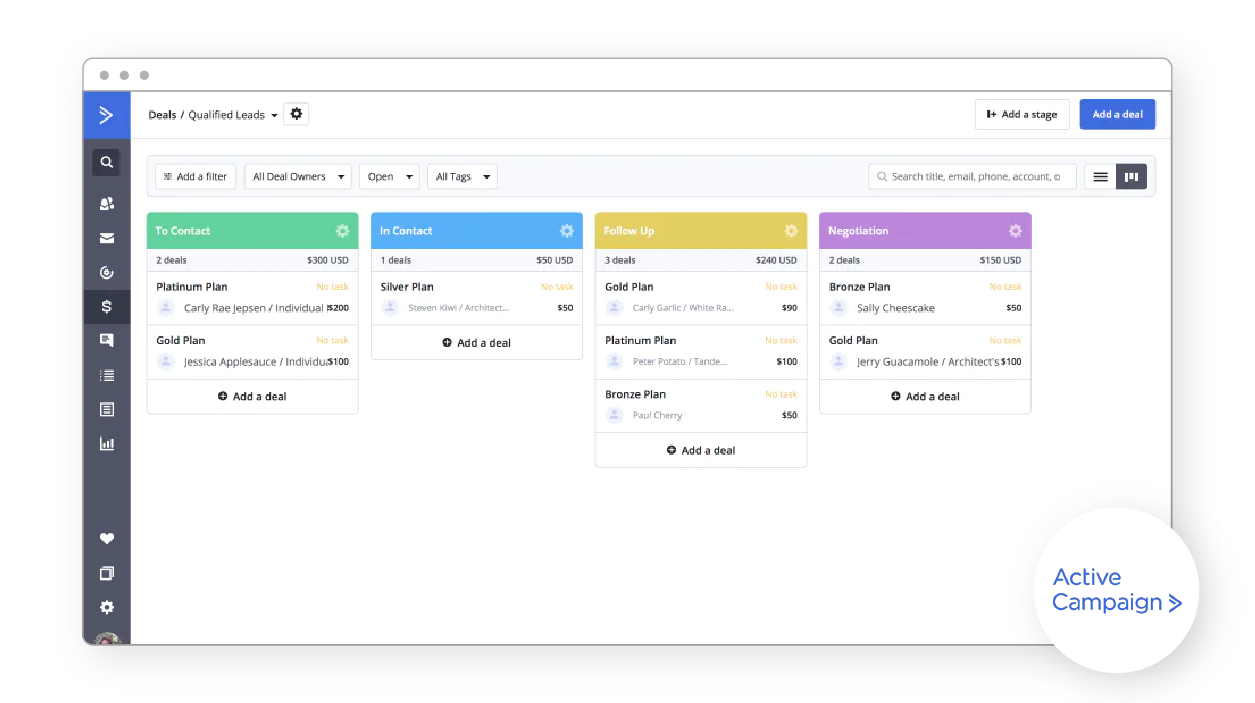Image resolution: width=1255 pixels, height=703 pixels.
Task: Switch to board (kanban) view
Action: (x=1131, y=177)
